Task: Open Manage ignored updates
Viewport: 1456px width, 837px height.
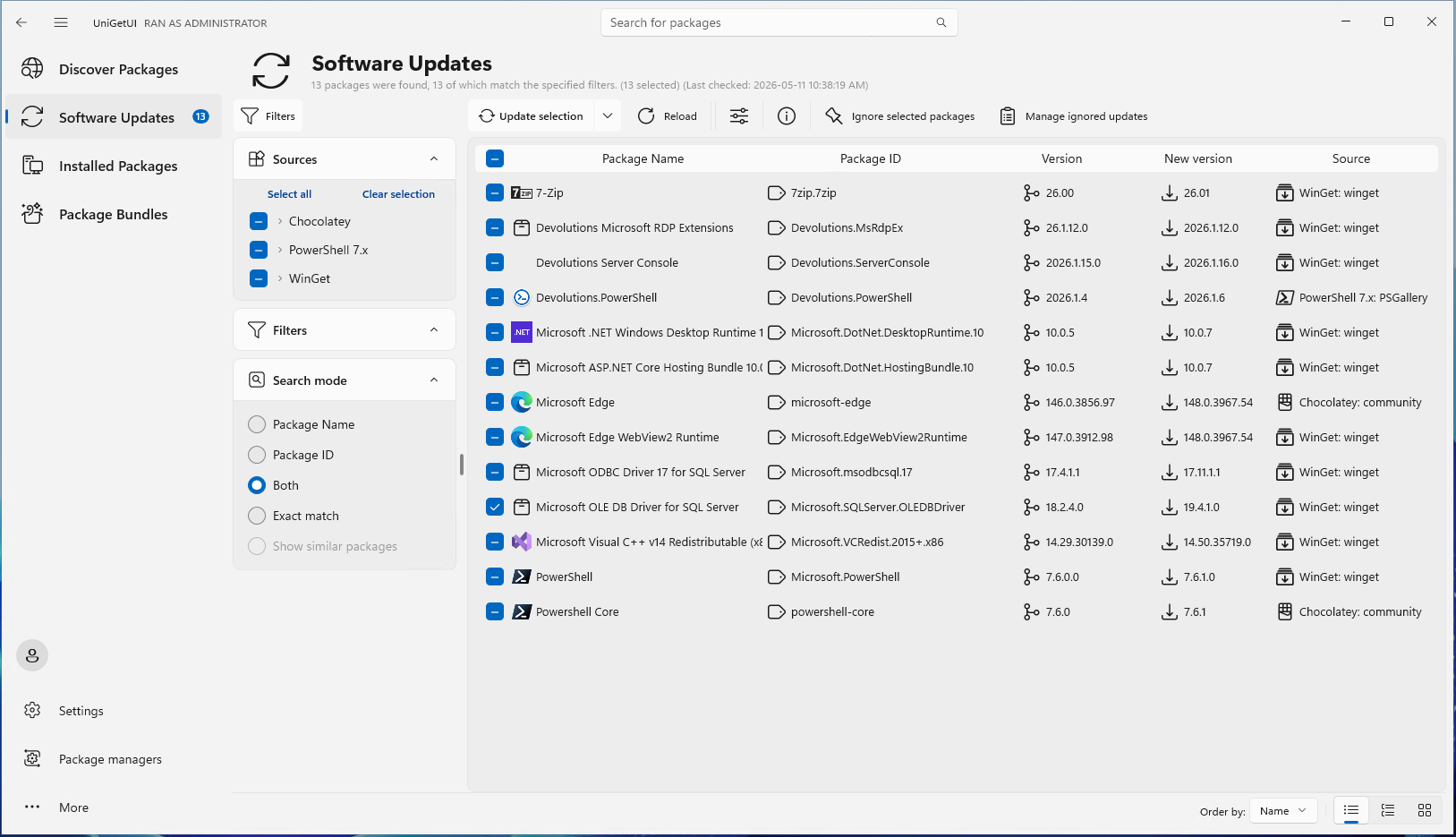Action: coord(1074,116)
